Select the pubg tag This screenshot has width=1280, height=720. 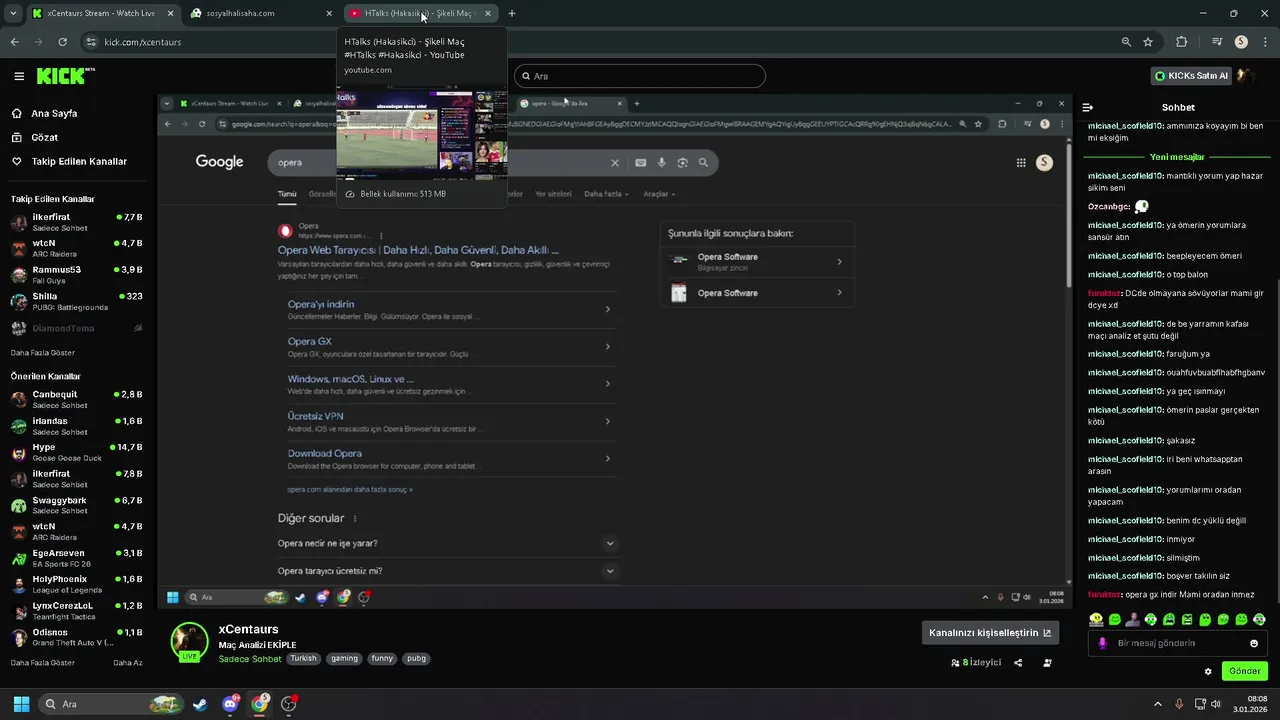click(x=417, y=659)
